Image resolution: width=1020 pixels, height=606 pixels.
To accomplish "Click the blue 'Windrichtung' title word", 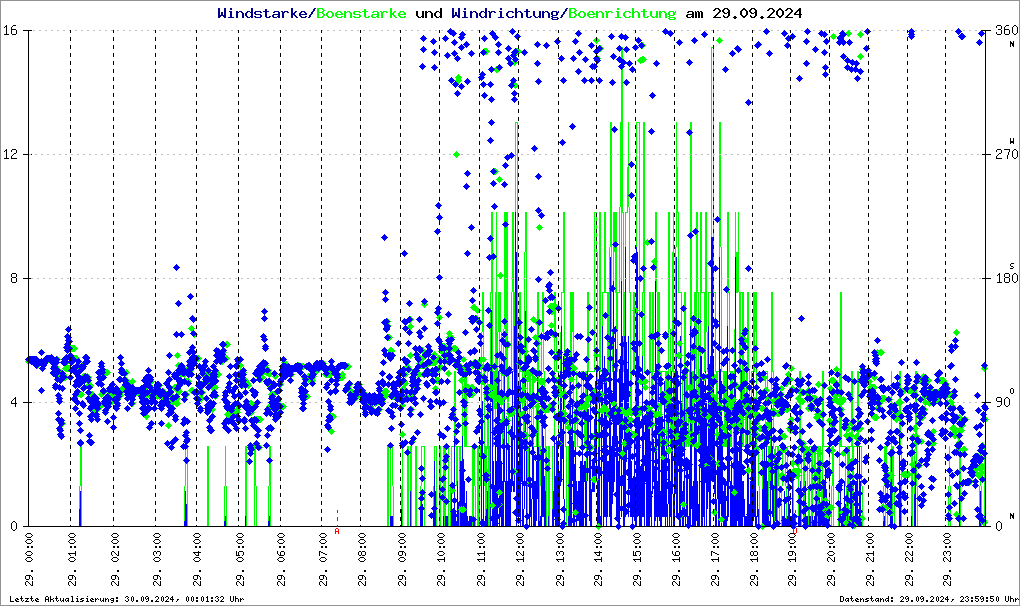I will 507,13.
